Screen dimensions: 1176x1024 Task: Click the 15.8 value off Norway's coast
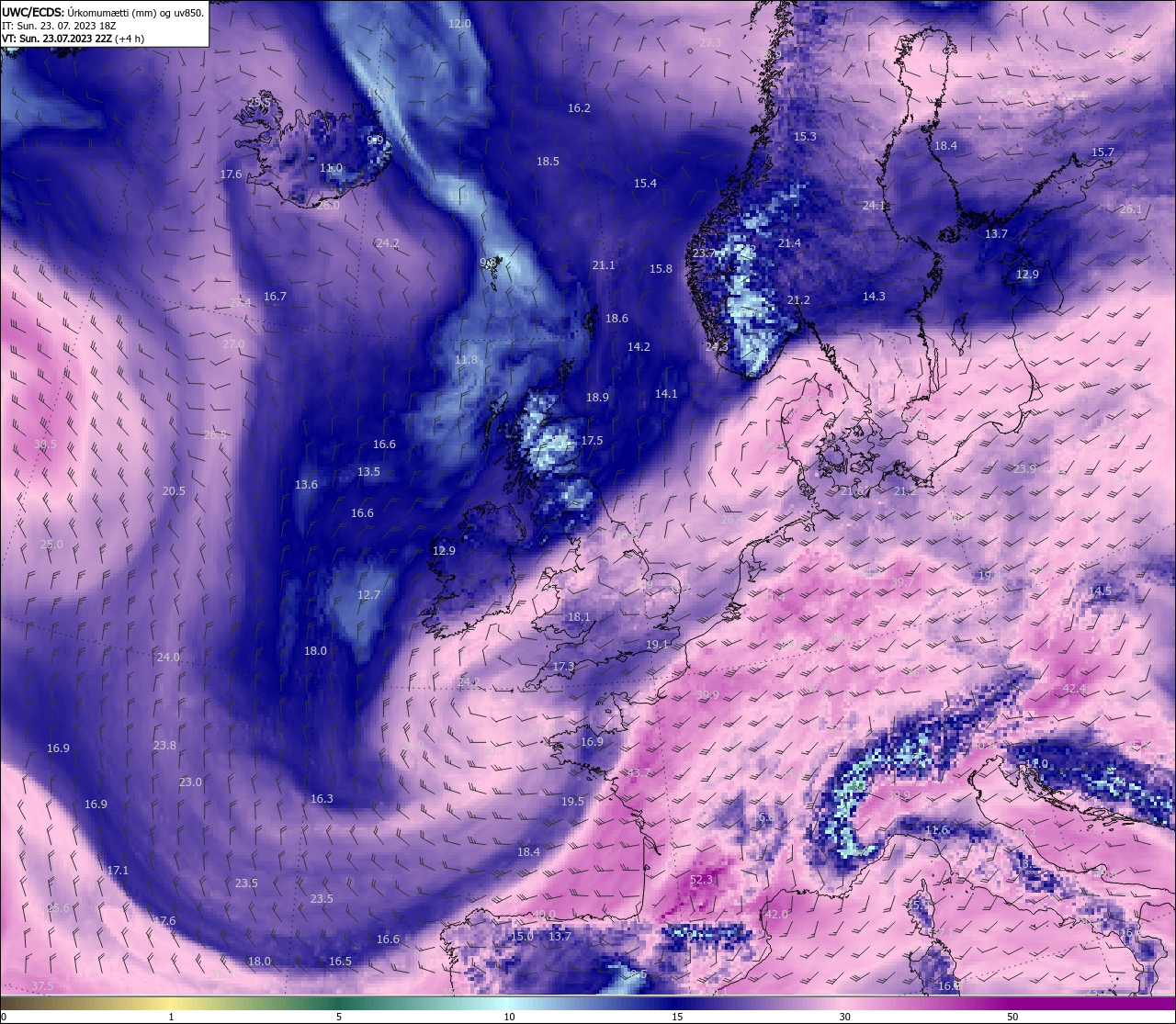(x=661, y=268)
